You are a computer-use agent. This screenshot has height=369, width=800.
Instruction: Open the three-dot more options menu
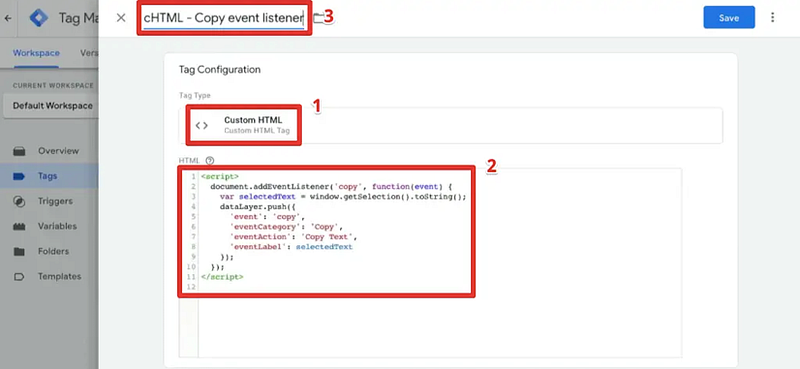coord(772,18)
